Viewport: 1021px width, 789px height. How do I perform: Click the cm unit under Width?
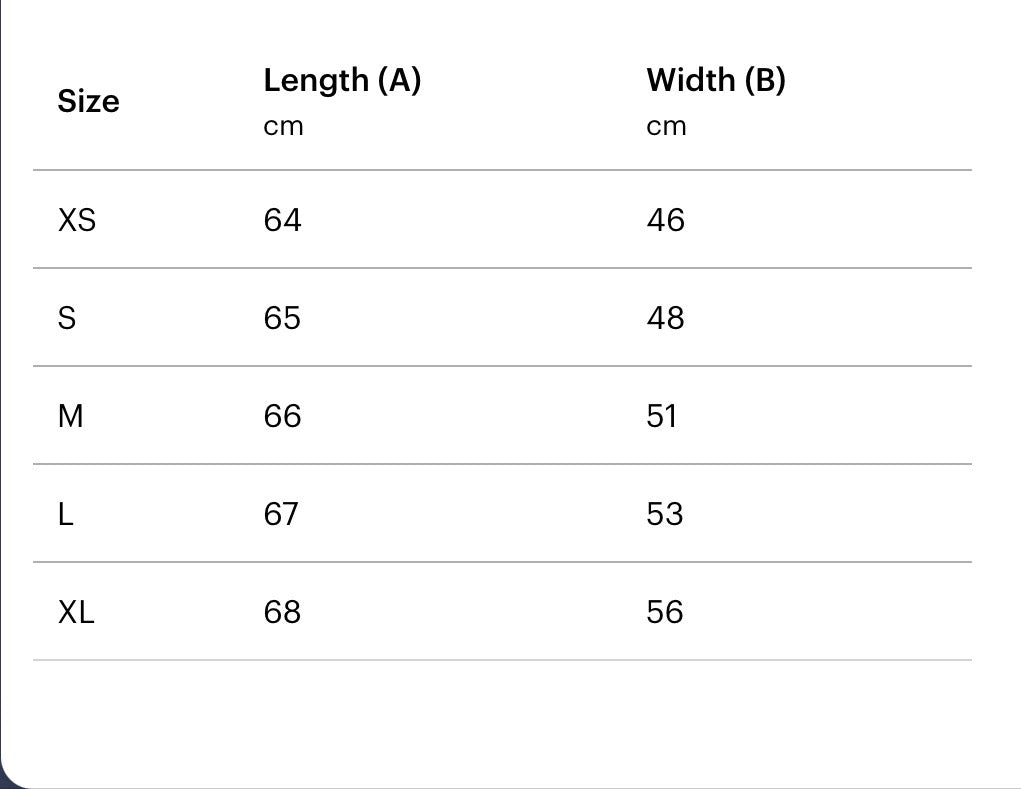(666, 127)
